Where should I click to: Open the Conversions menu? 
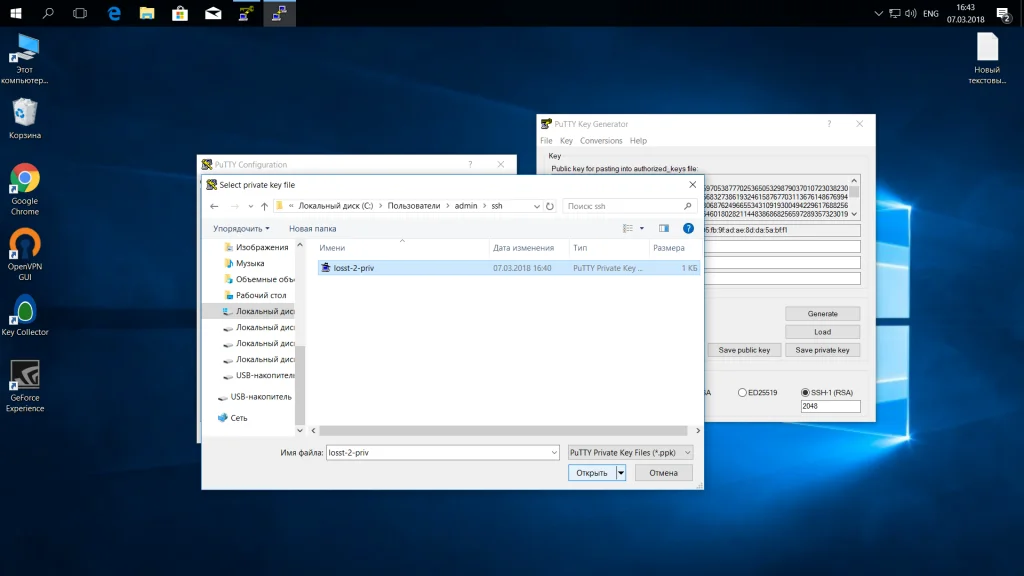pos(601,141)
